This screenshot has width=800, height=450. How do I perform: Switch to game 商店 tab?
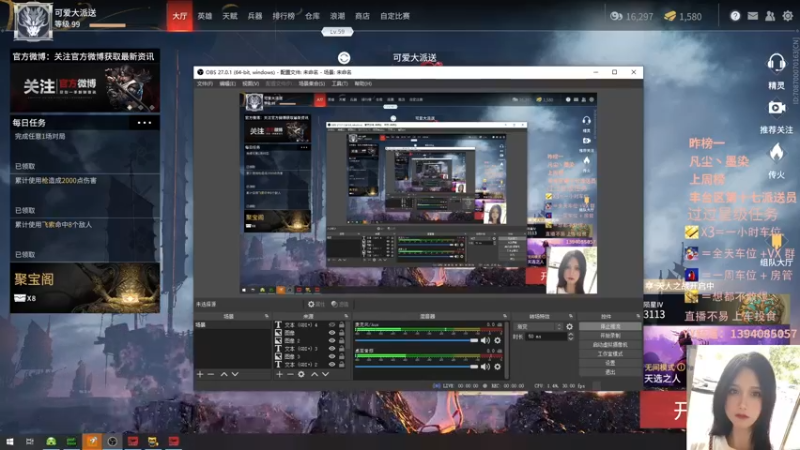pos(362,16)
